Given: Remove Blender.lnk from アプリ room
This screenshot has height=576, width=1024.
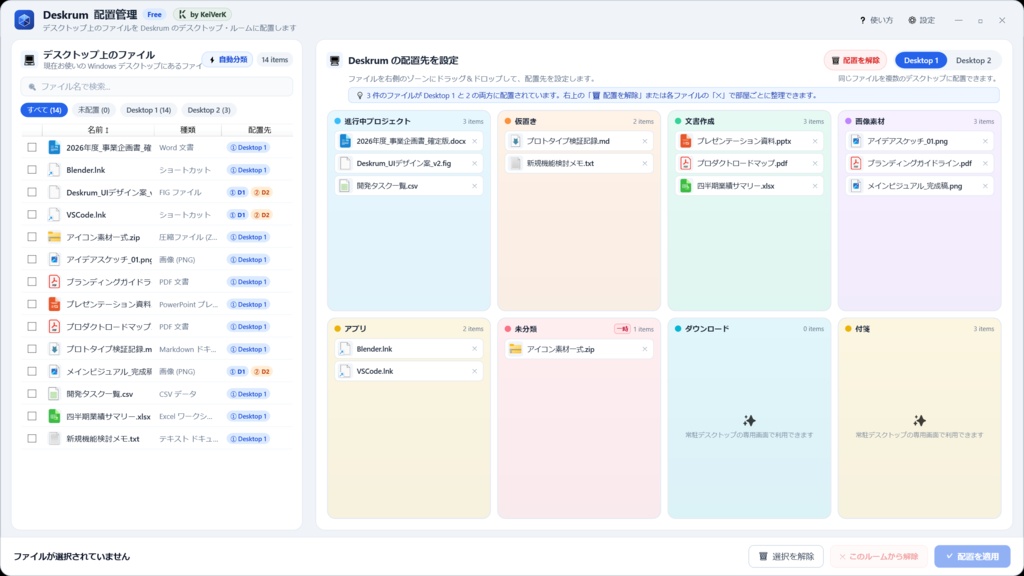Looking at the screenshot, I should 475,349.
